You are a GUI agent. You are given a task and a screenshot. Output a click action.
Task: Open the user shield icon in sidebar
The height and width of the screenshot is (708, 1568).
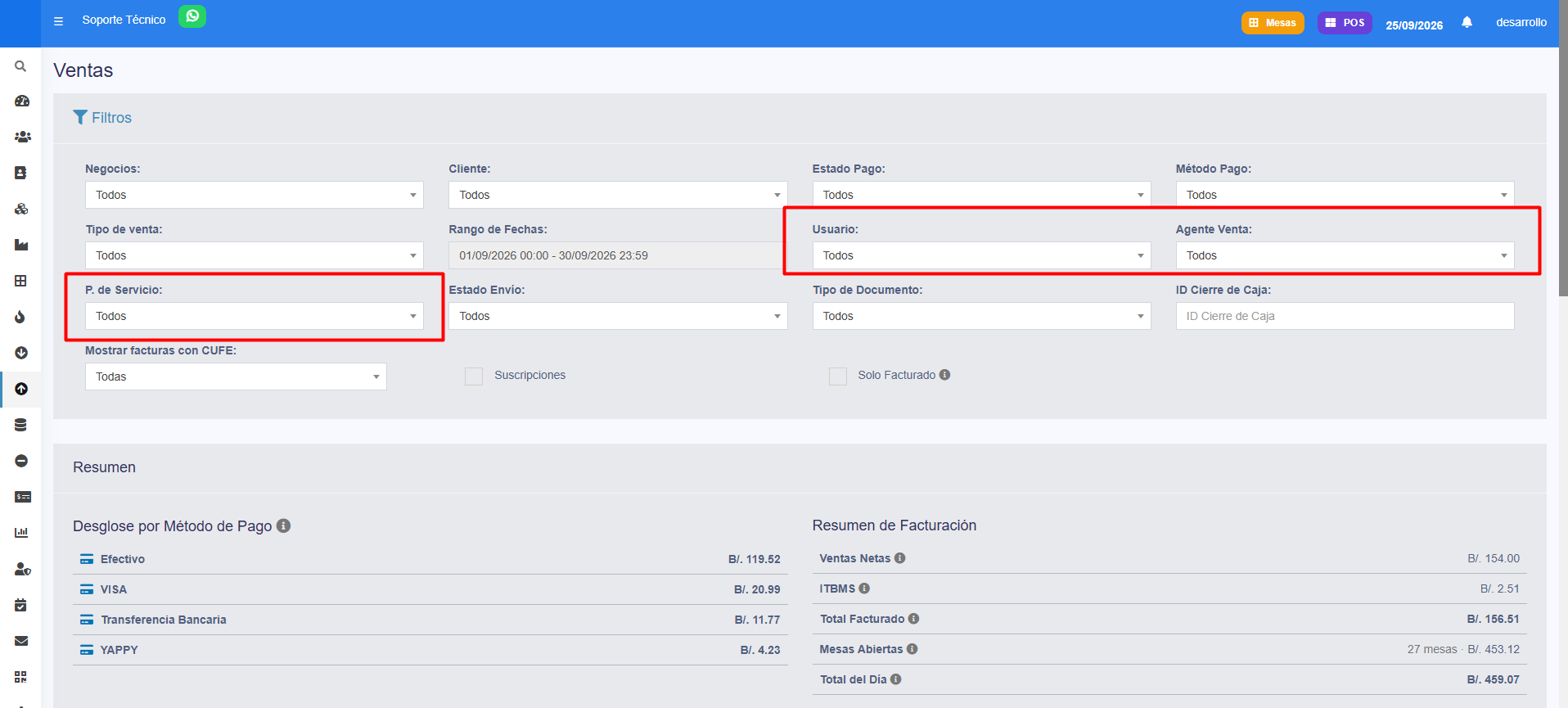pos(23,569)
